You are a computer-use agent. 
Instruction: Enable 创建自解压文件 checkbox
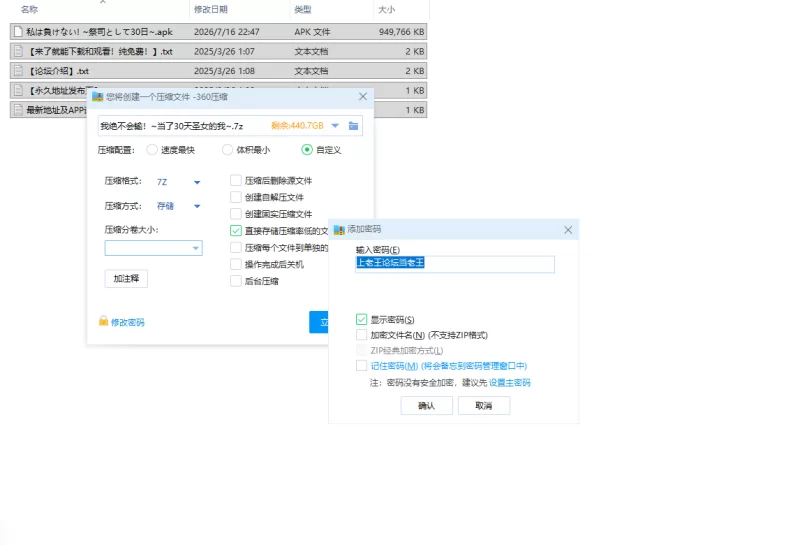(236, 197)
